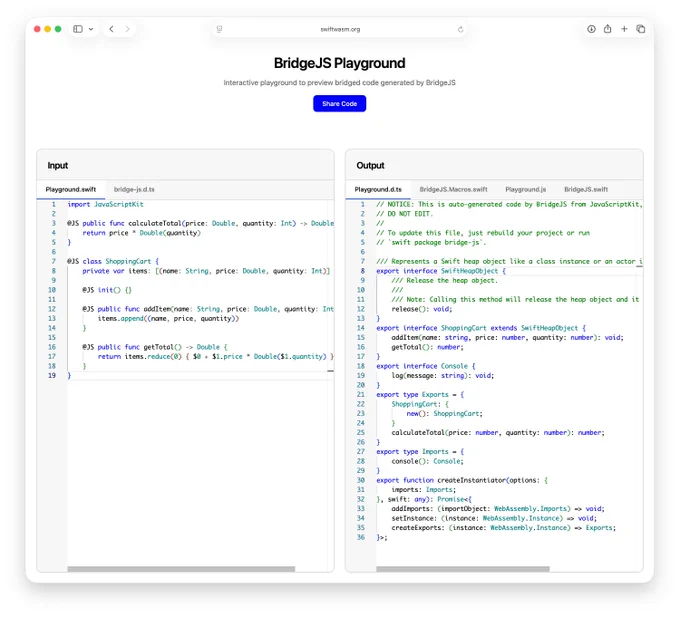
Task: Click 'export interface Console {' line
Action: (x=426, y=366)
